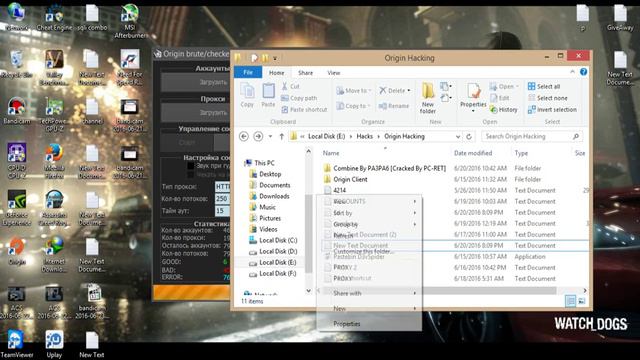This screenshot has width=640, height=360.
Task: Click the accounts load button in Origin brute/checker
Action: (196, 82)
